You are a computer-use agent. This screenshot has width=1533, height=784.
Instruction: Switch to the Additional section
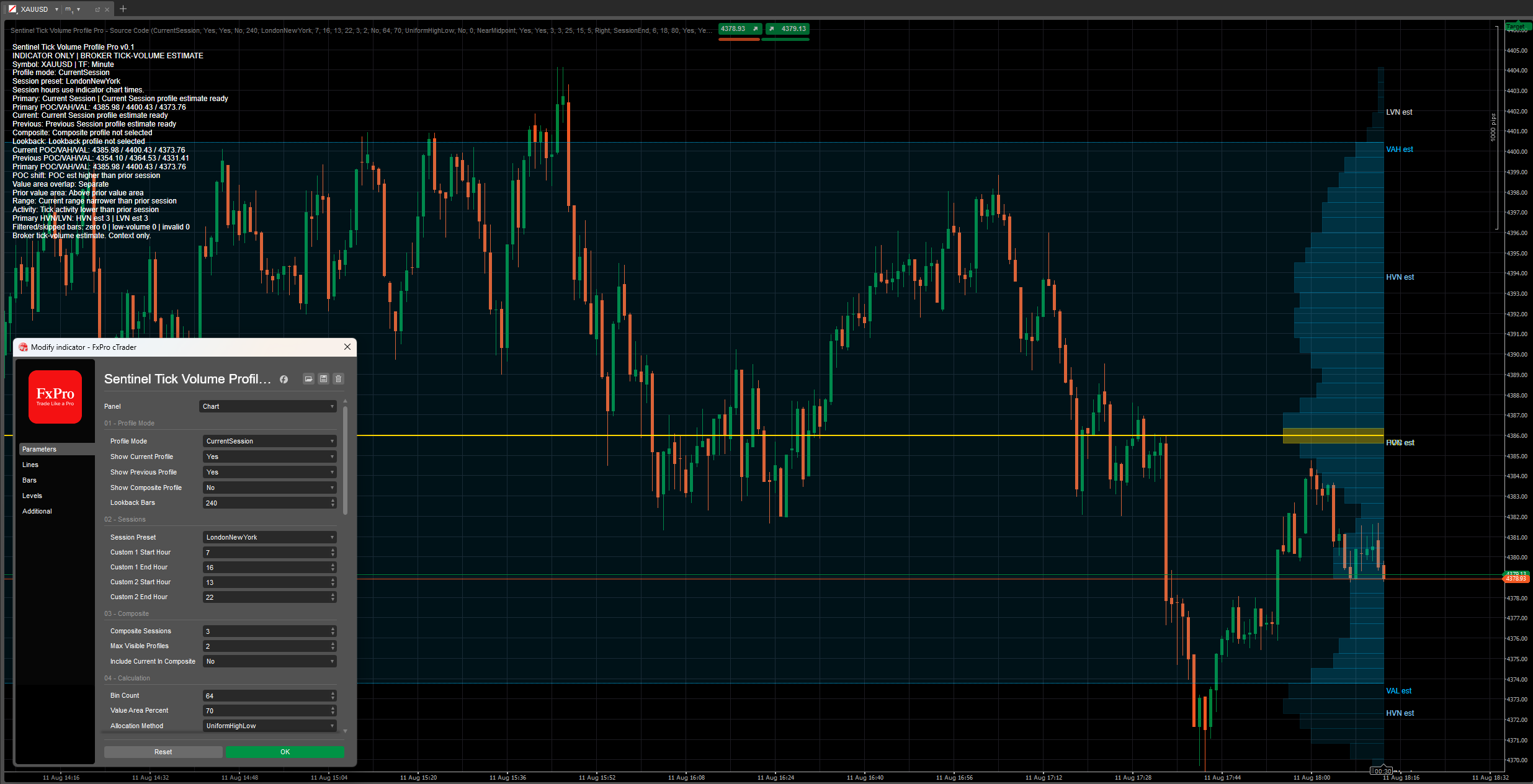37,511
